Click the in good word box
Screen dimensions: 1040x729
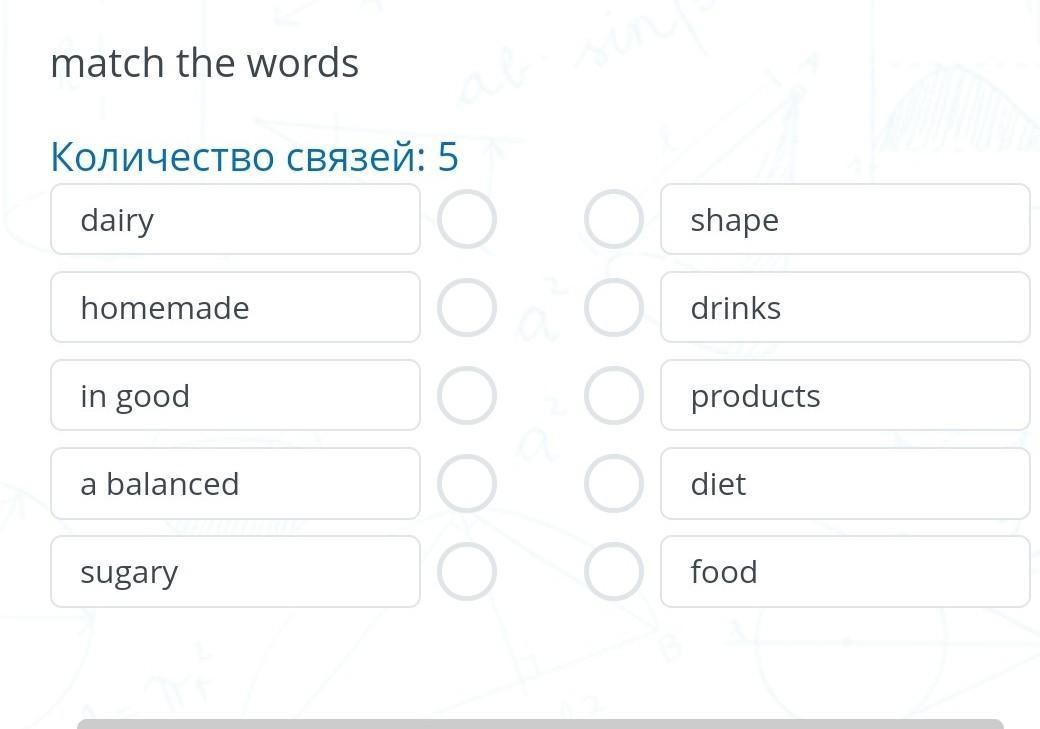235,395
